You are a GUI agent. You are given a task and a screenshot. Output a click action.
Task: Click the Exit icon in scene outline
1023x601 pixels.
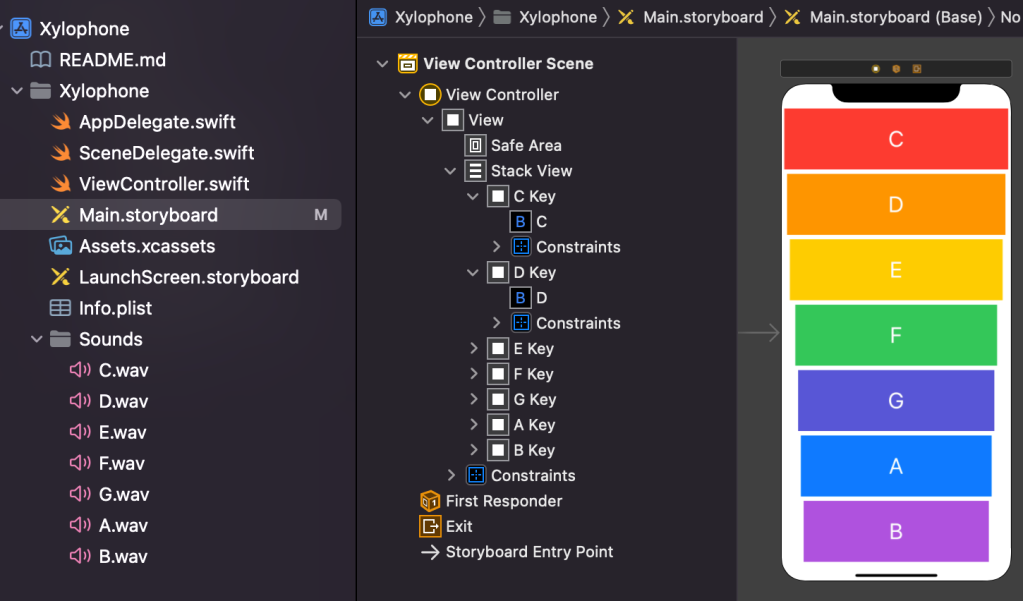[430, 526]
